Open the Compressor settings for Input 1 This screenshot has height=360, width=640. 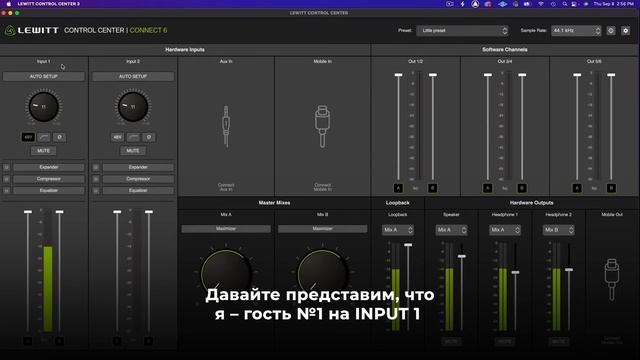tap(49, 179)
